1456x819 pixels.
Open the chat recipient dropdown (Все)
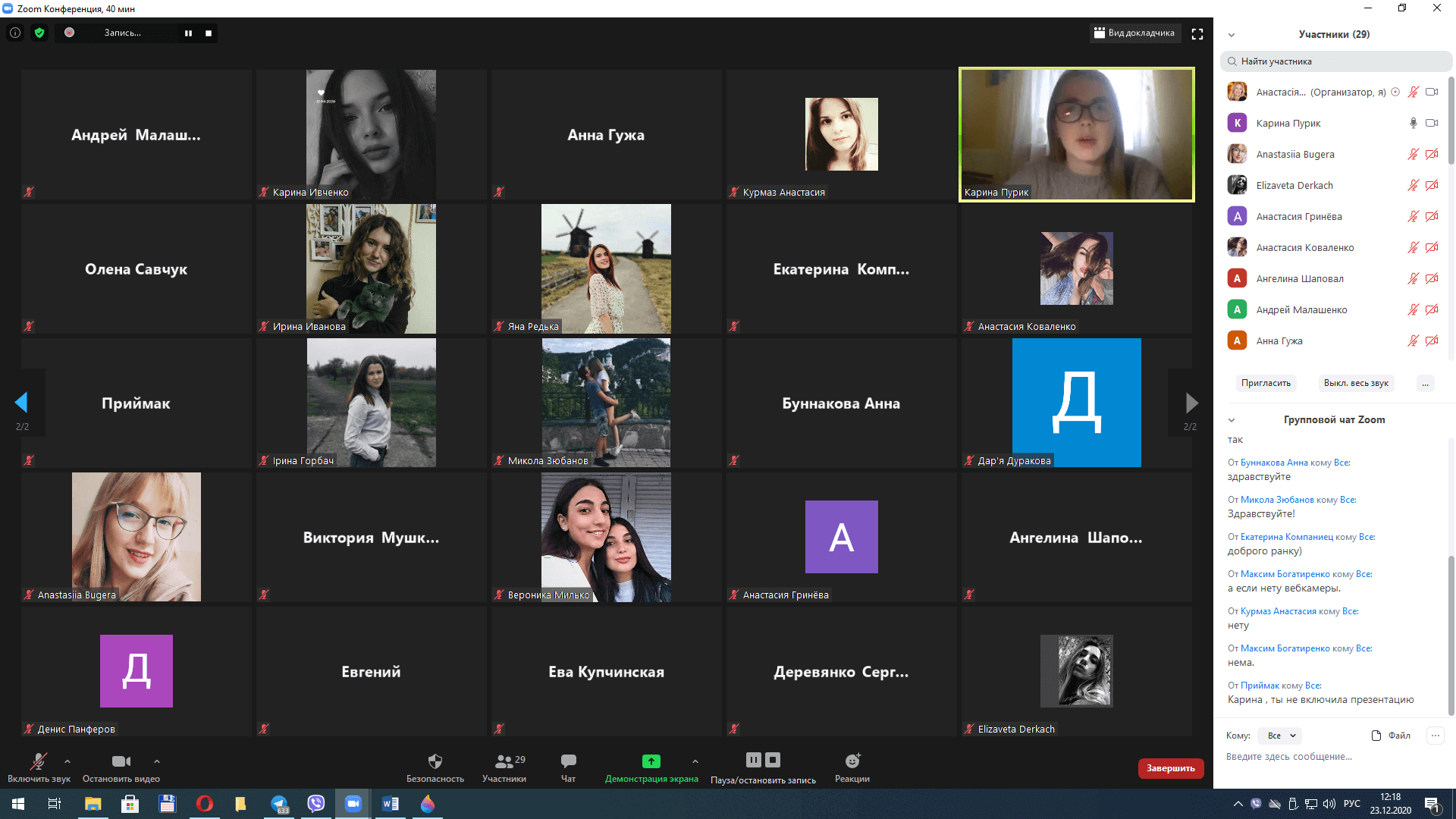pos(1281,736)
